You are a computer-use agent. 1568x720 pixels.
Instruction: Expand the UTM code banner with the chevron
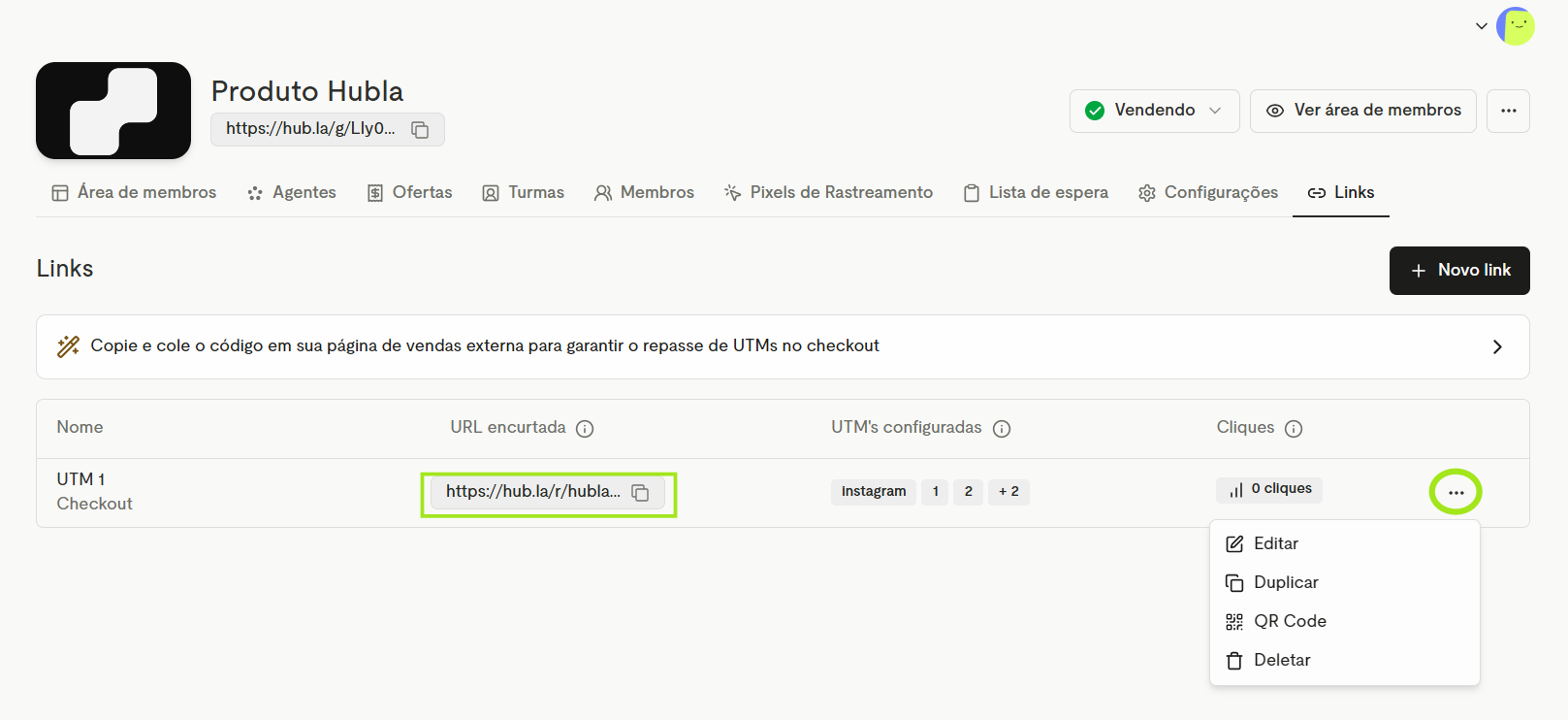click(1497, 347)
